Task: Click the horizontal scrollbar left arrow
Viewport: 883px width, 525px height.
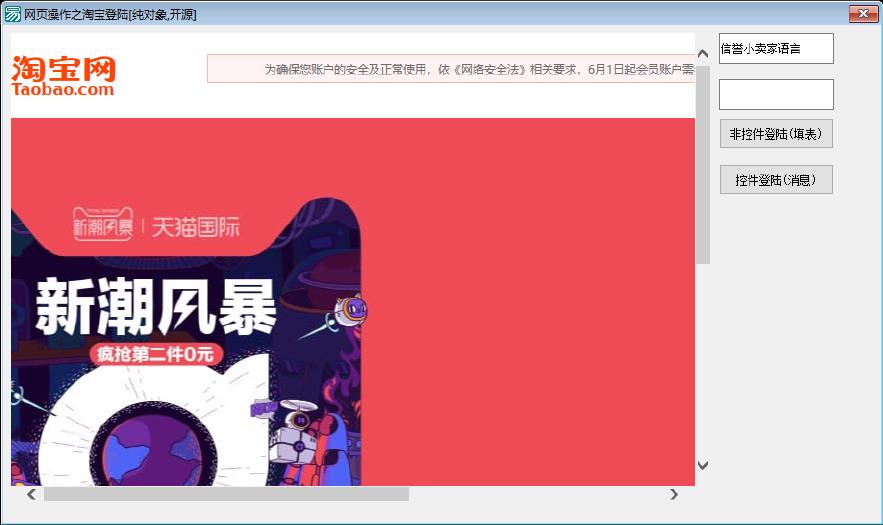Action: click(x=32, y=495)
